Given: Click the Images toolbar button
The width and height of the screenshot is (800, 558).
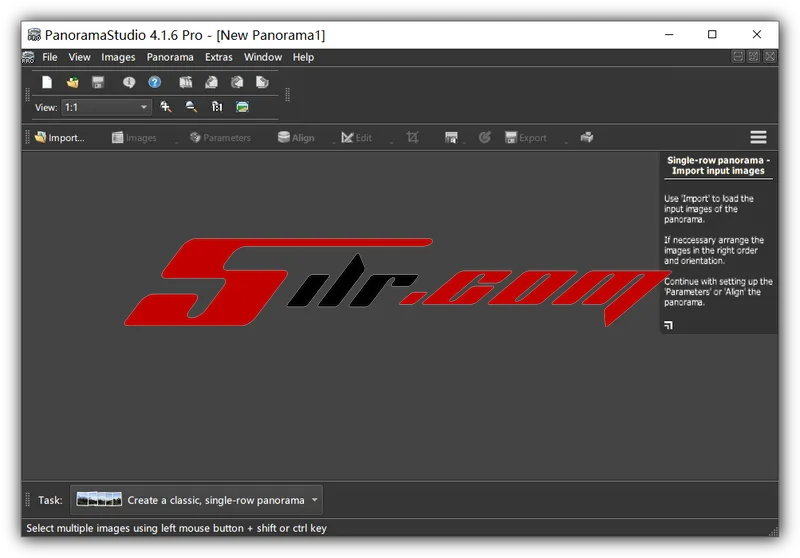Looking at the screenshot, I should (x=134, y=137).
